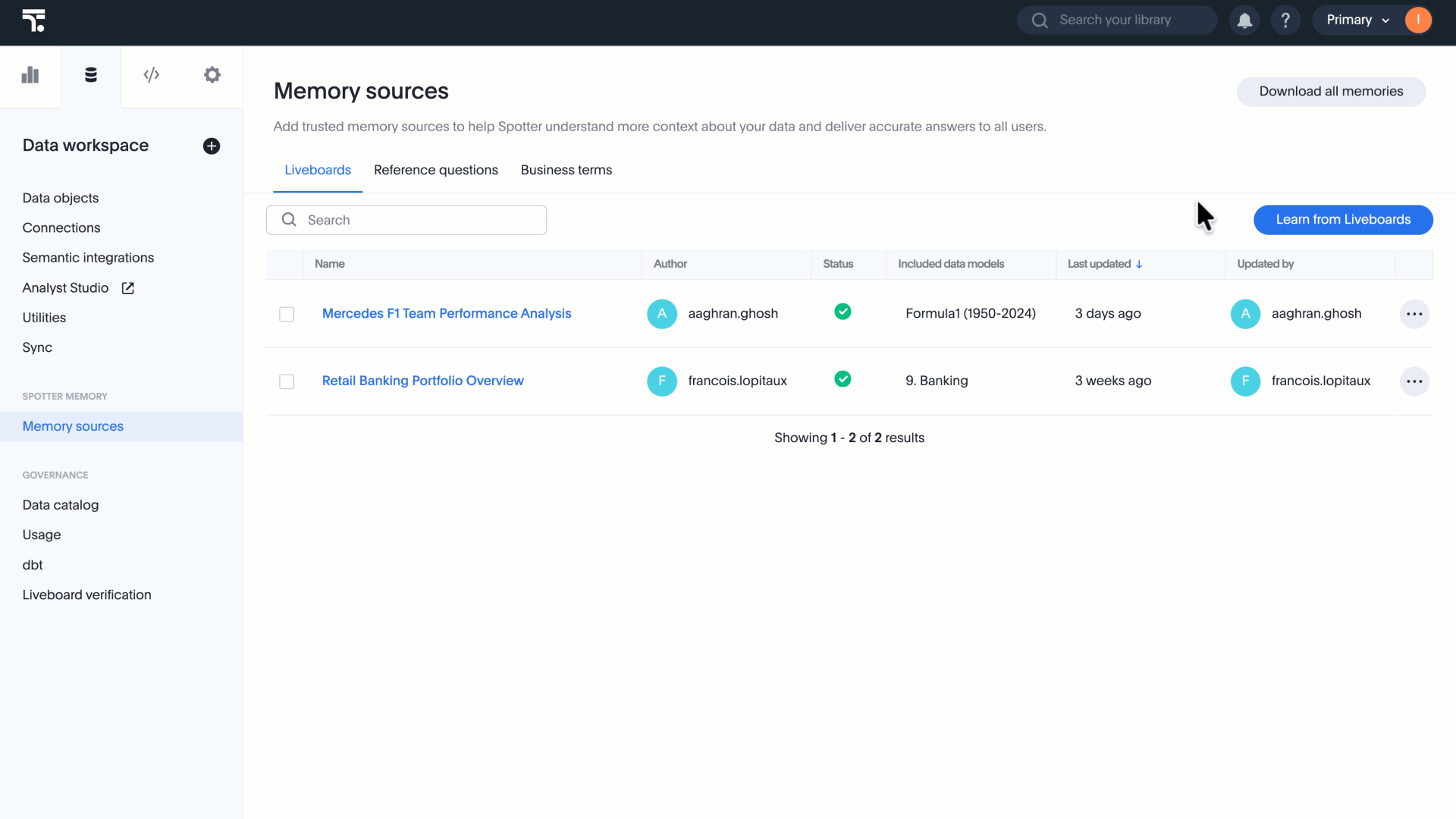1456x819 pixels.
Task: Click the 3 weeks ago cell
Action: [x=1113, y=381]
